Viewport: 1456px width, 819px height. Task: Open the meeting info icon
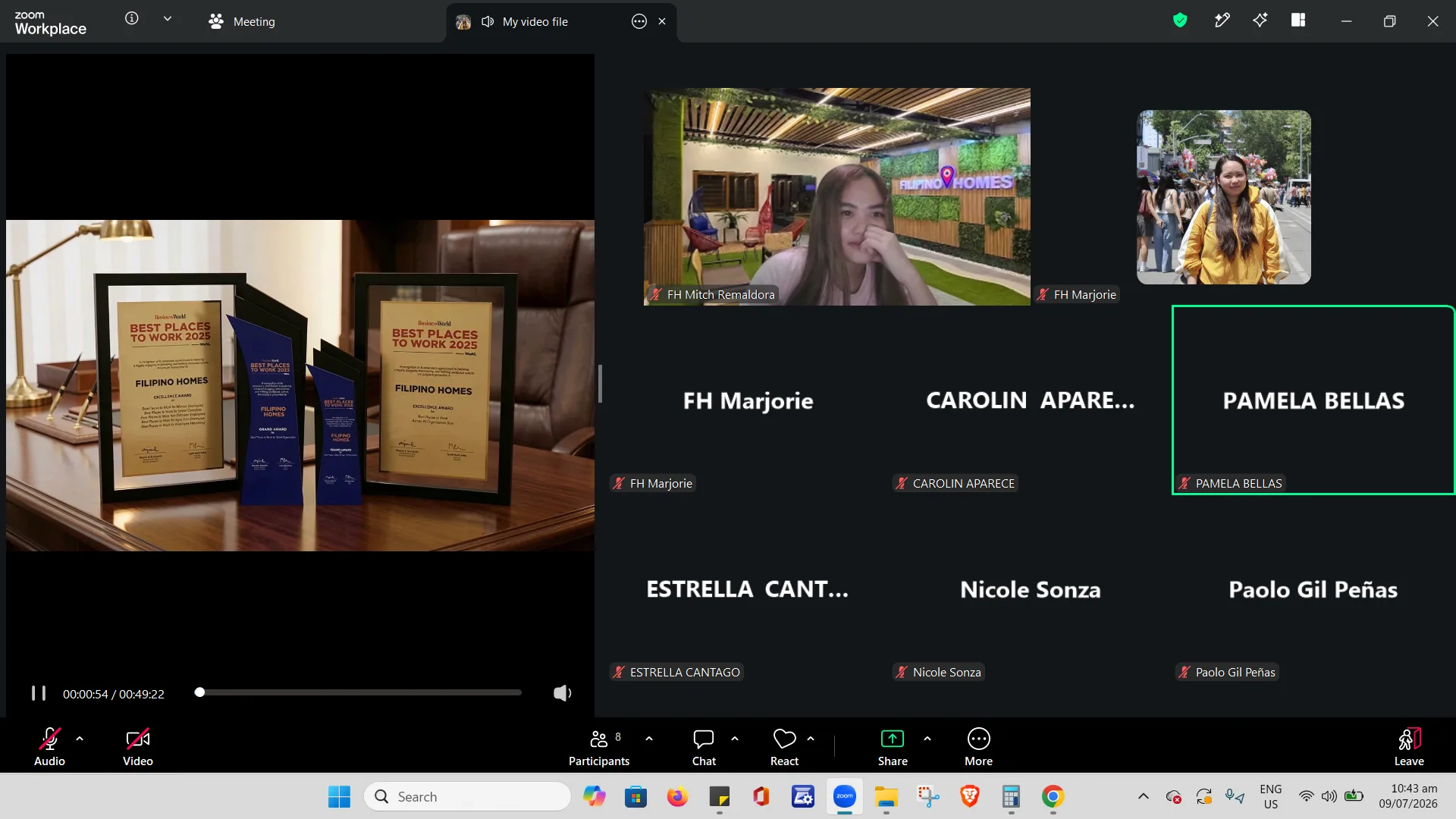pyautogui.click(x=132, y=19)
